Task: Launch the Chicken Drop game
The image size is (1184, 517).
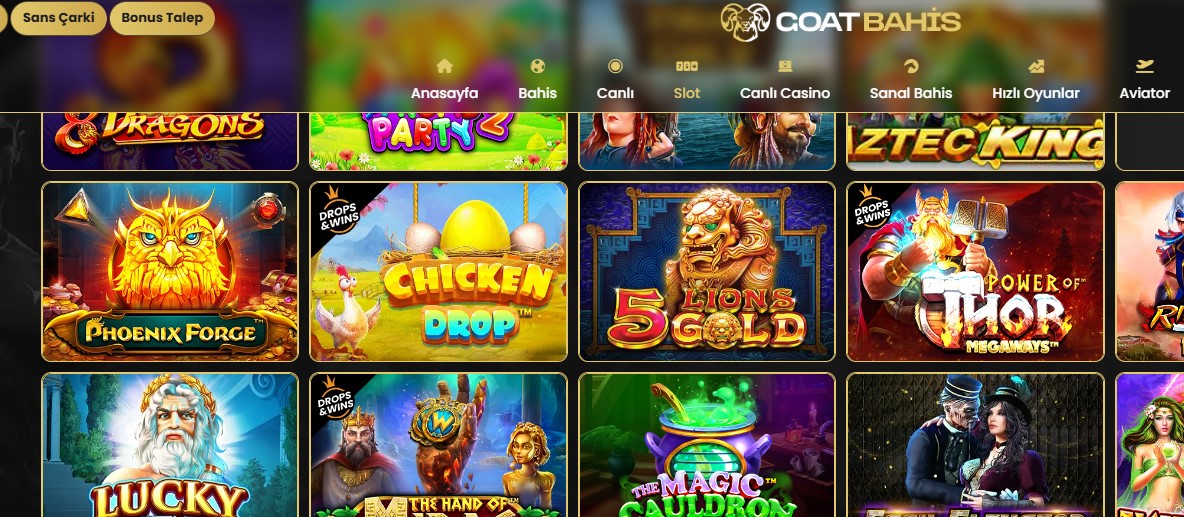Action: coord(438,272)
